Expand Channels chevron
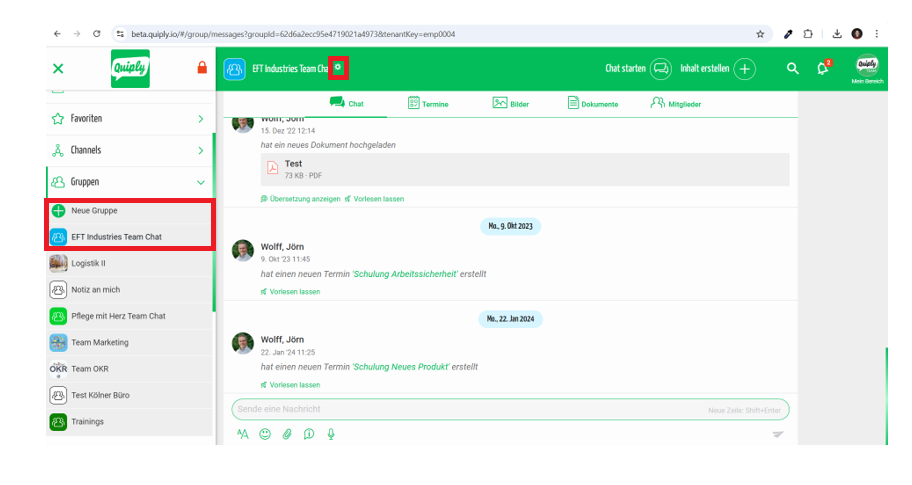The width and height of the screenshot is (912, 485). click(x=201, y=151)
